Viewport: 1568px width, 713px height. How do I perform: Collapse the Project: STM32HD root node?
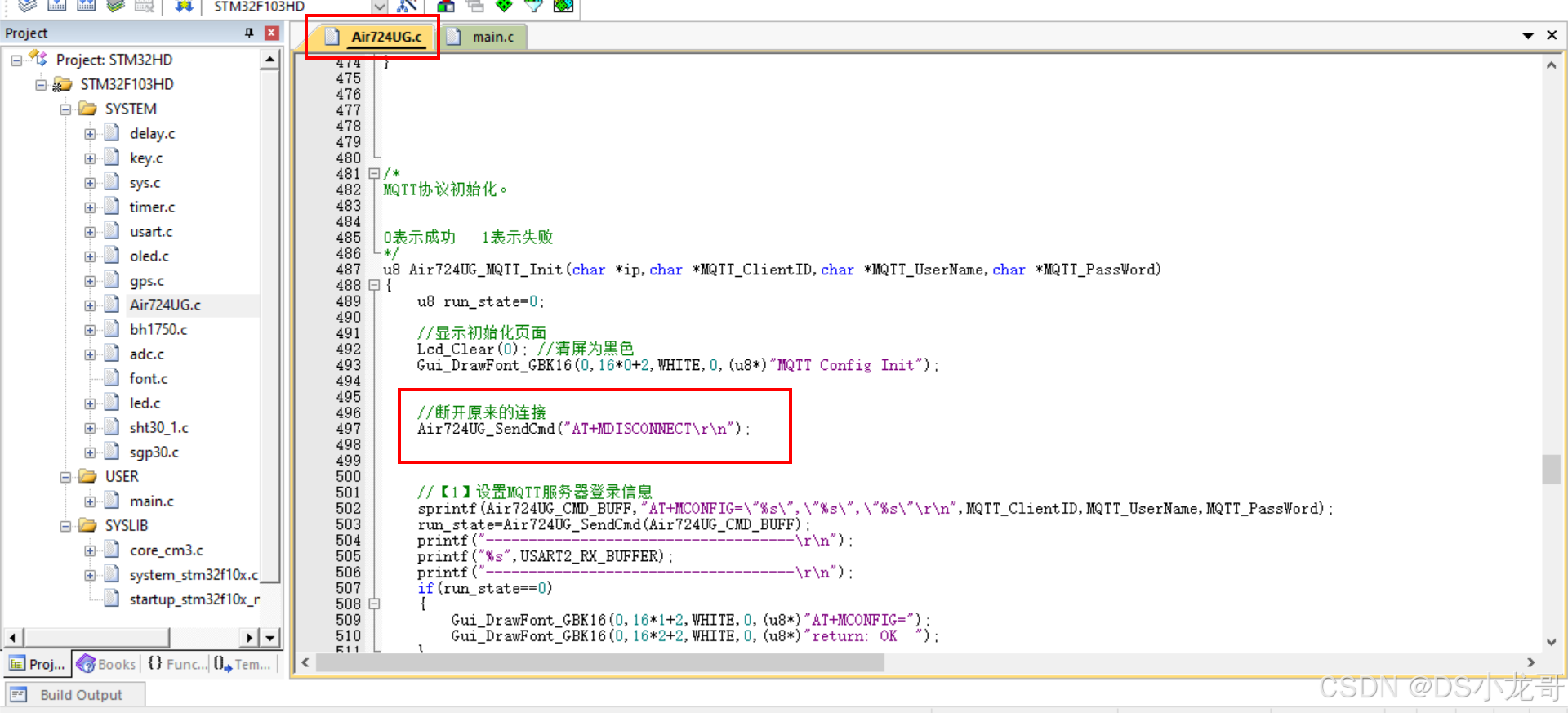click(x=16, y=60)
